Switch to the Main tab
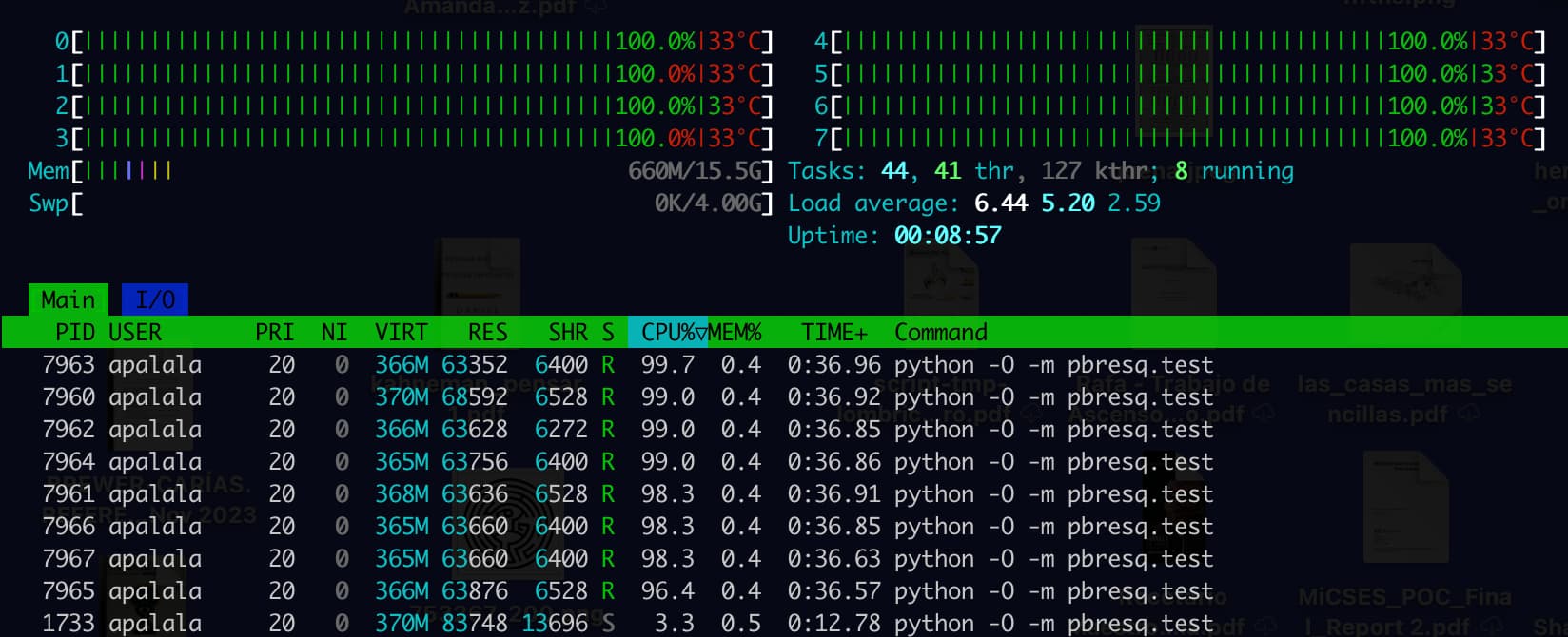Viewport: 1568px width, 637px height. tap(69, 299)
